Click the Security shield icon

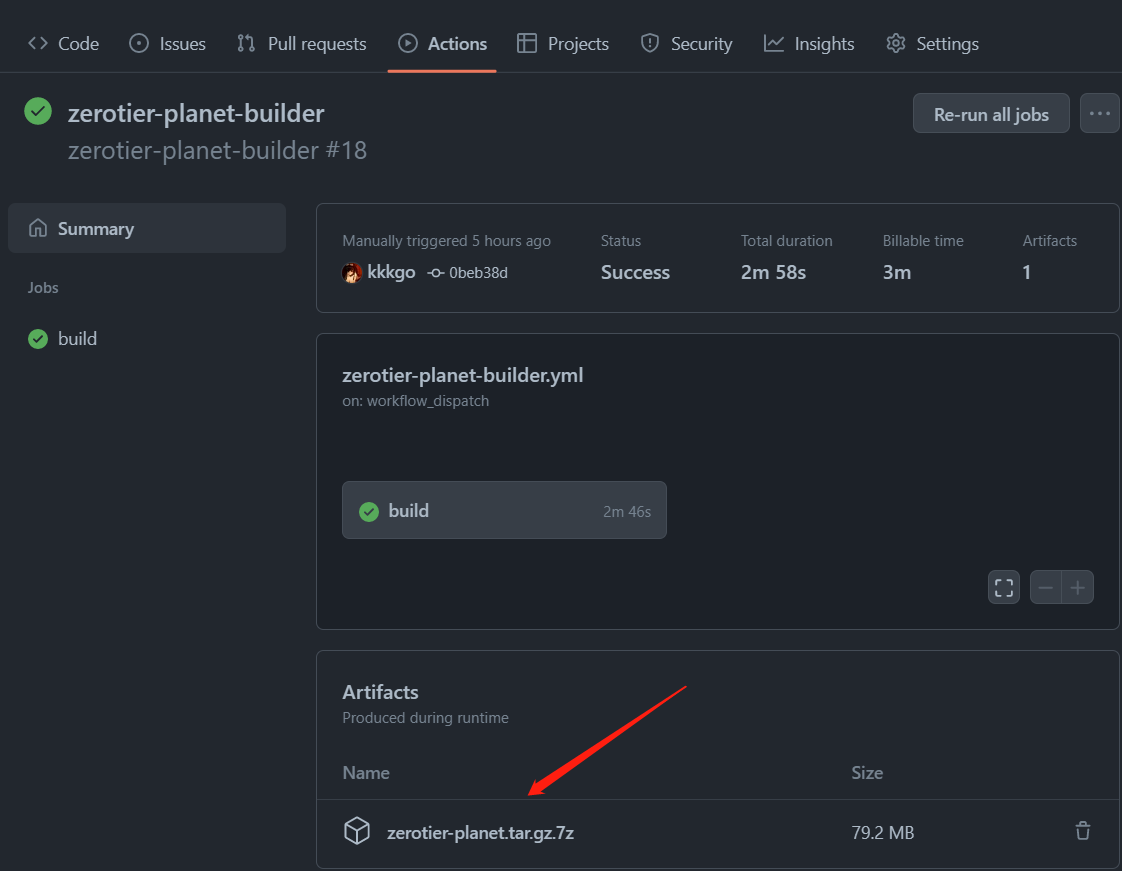pyautogui.click(x=650, y=43)
